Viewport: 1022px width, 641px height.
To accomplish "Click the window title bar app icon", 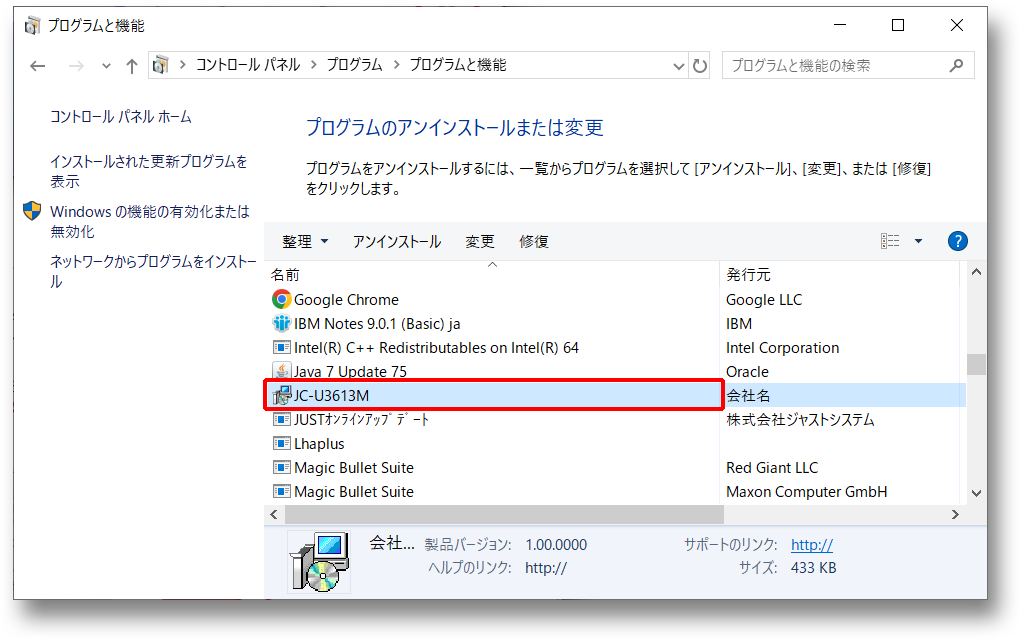I will click(32, 25).
